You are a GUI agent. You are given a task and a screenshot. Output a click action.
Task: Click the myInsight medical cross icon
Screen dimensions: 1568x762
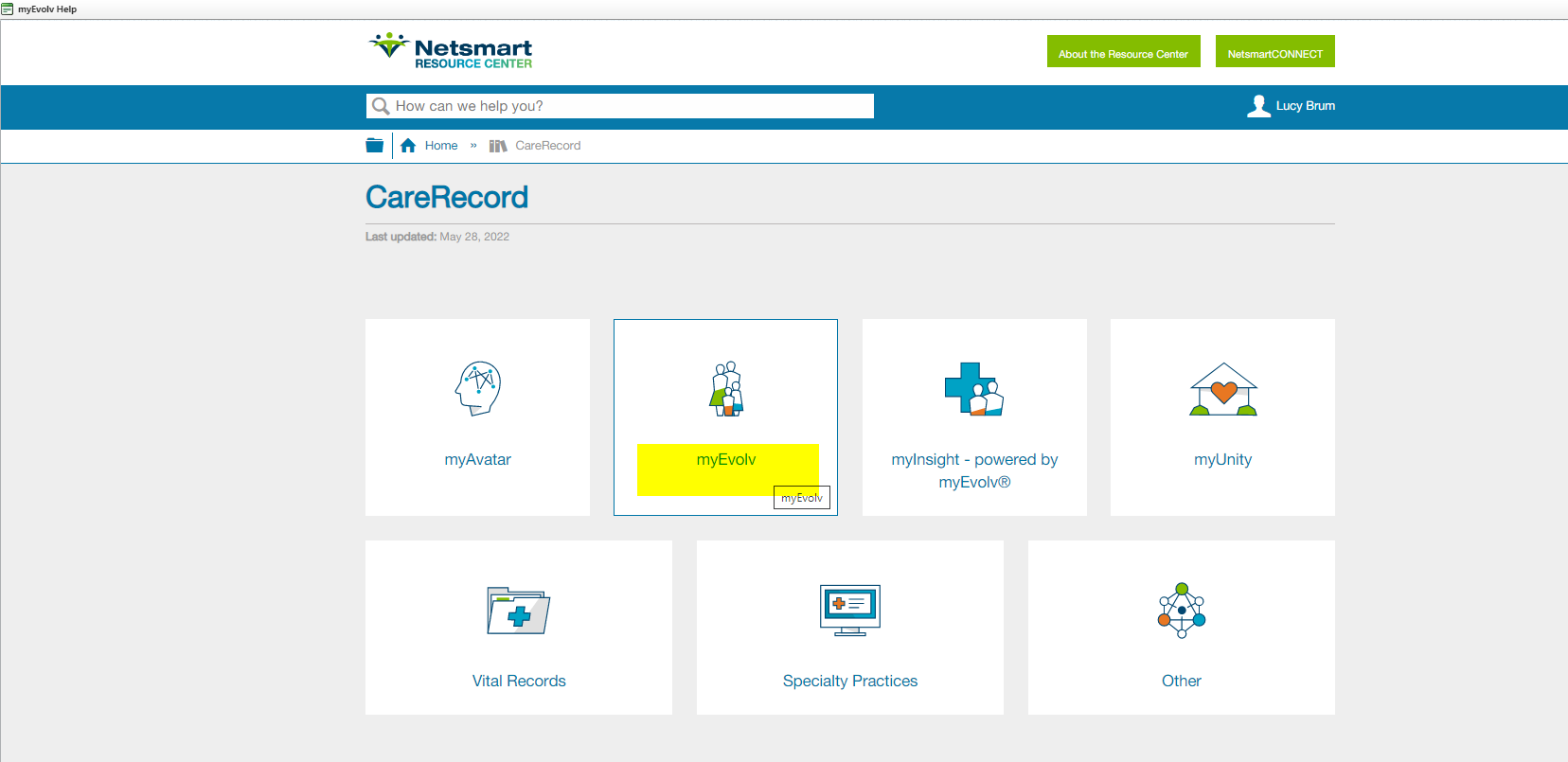pos(974,388)
